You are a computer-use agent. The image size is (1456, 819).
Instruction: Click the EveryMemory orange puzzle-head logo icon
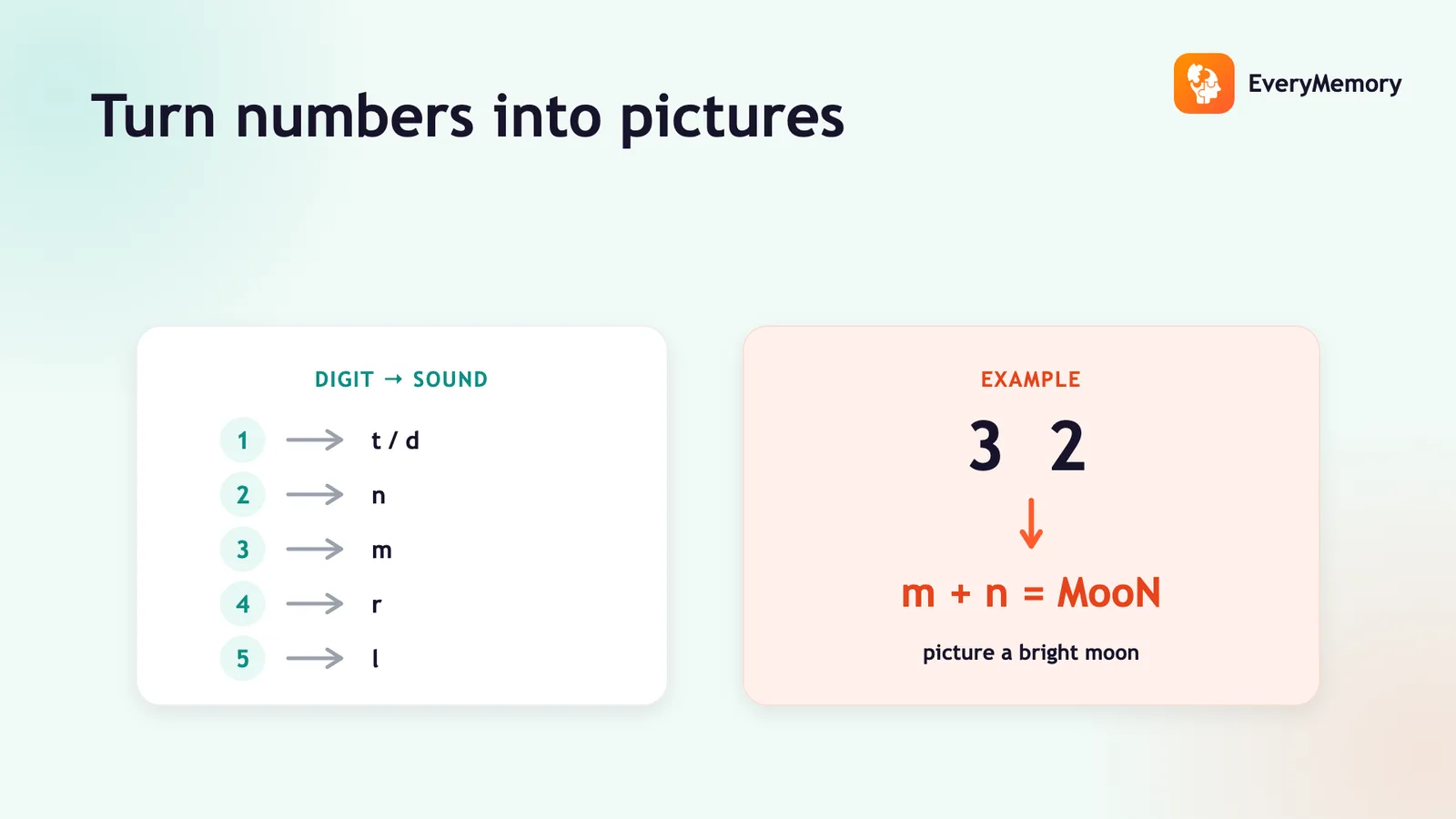1204,84
